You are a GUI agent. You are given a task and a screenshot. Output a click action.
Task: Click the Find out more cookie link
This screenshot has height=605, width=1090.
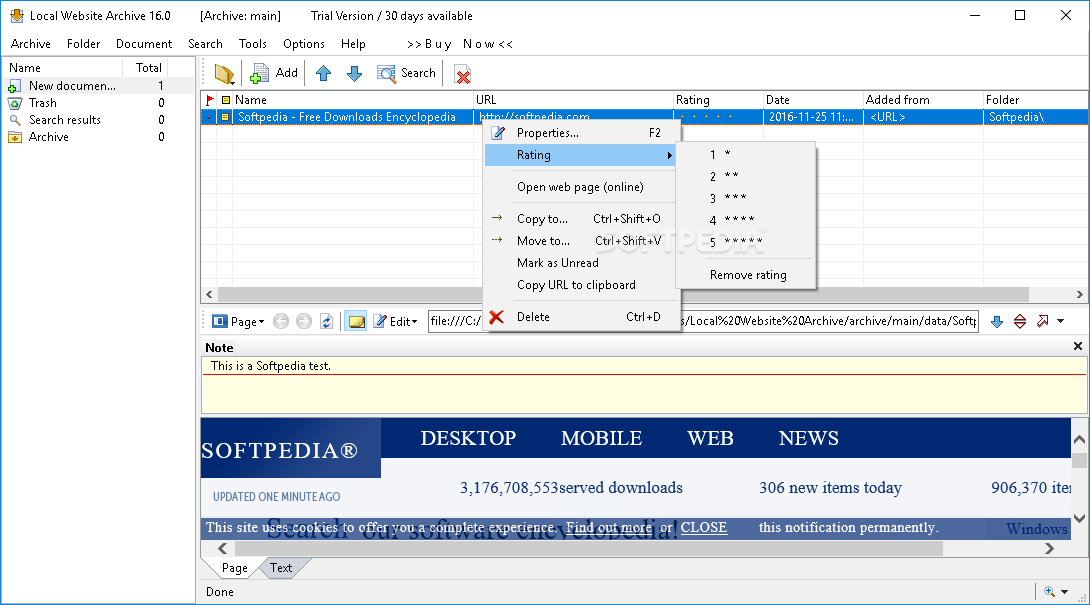[x=609, y=528]
